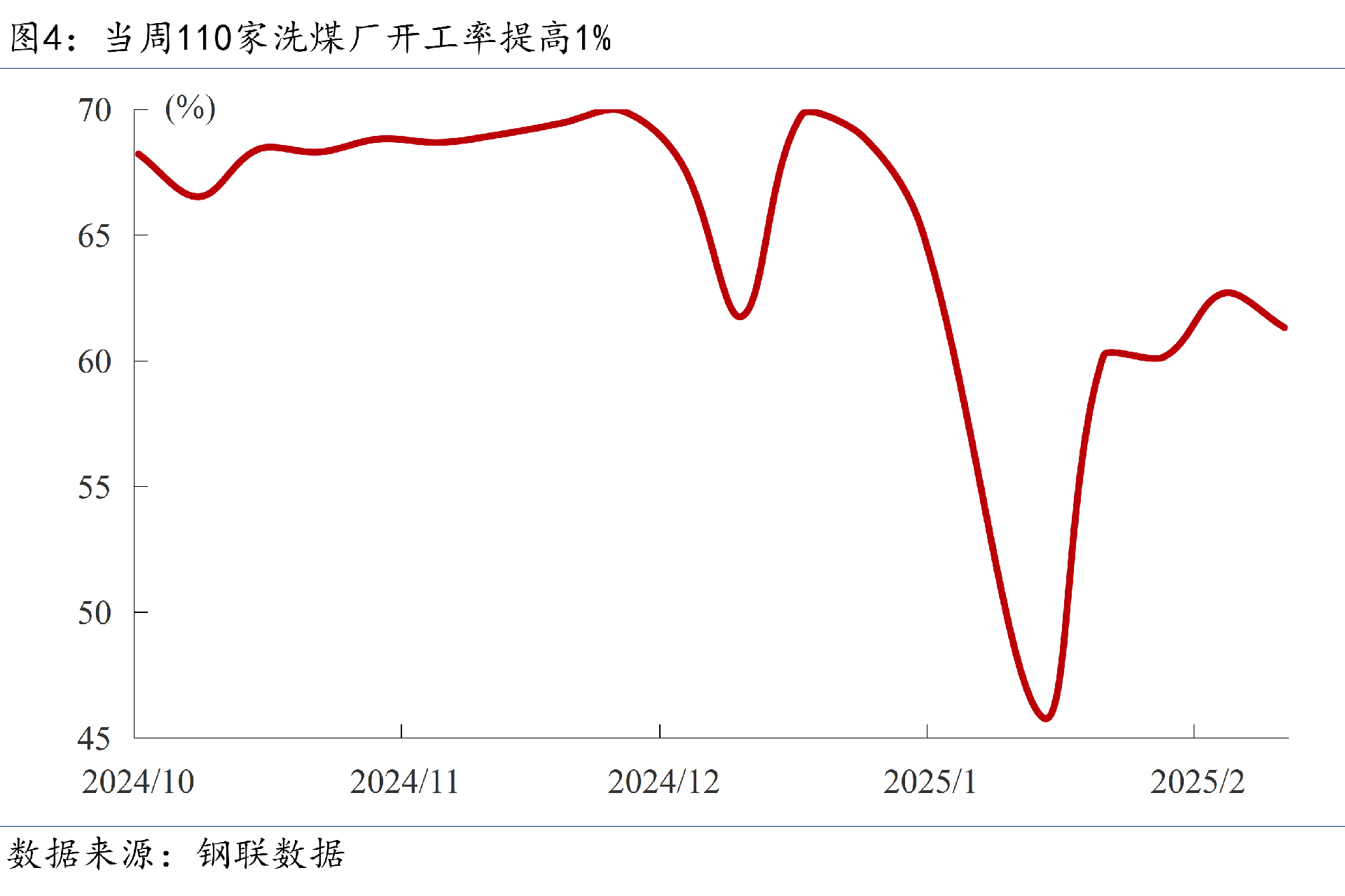Click the tick mark above 2025/1
The height and width of the screenshot is (896, 1345).
coord(927,731)
